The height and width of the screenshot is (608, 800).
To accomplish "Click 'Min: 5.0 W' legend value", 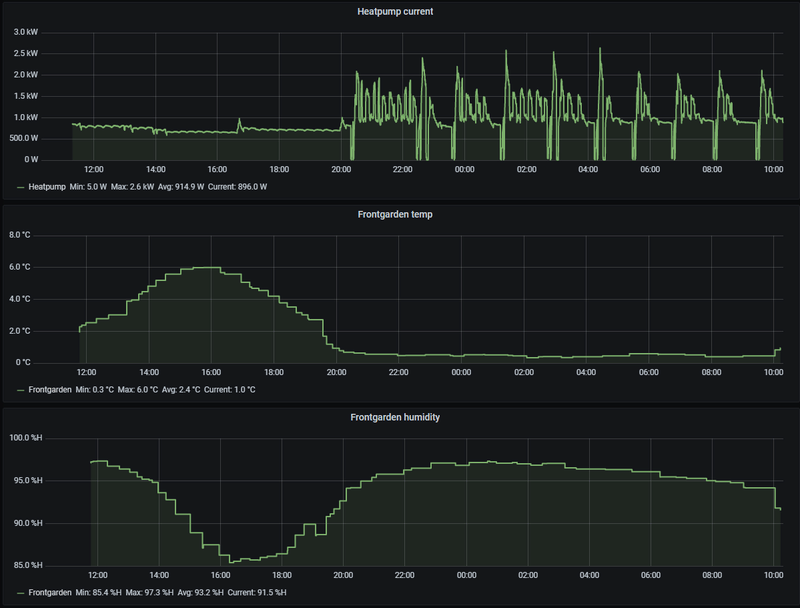I will [88, 187].
